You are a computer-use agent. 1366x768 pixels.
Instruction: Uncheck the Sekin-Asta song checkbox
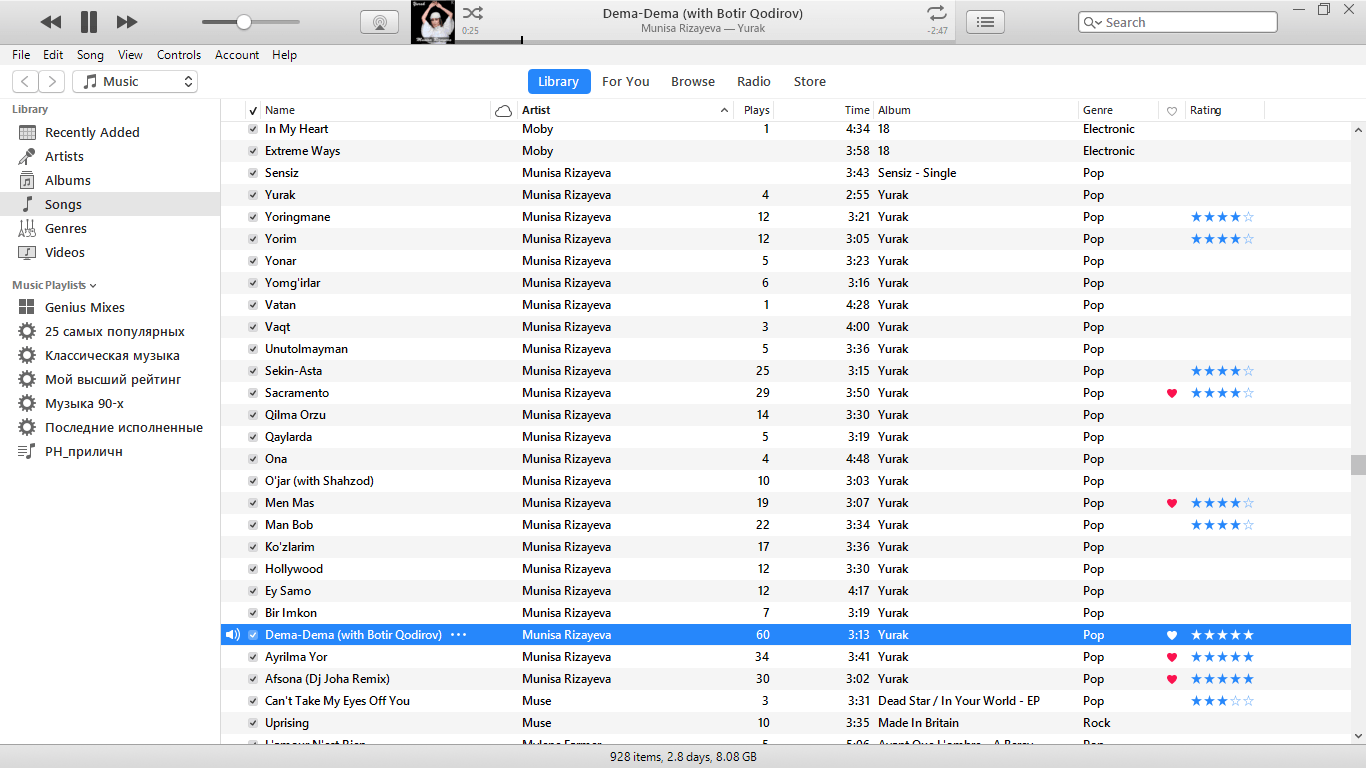pyautogui.click(x=253, y=371)
